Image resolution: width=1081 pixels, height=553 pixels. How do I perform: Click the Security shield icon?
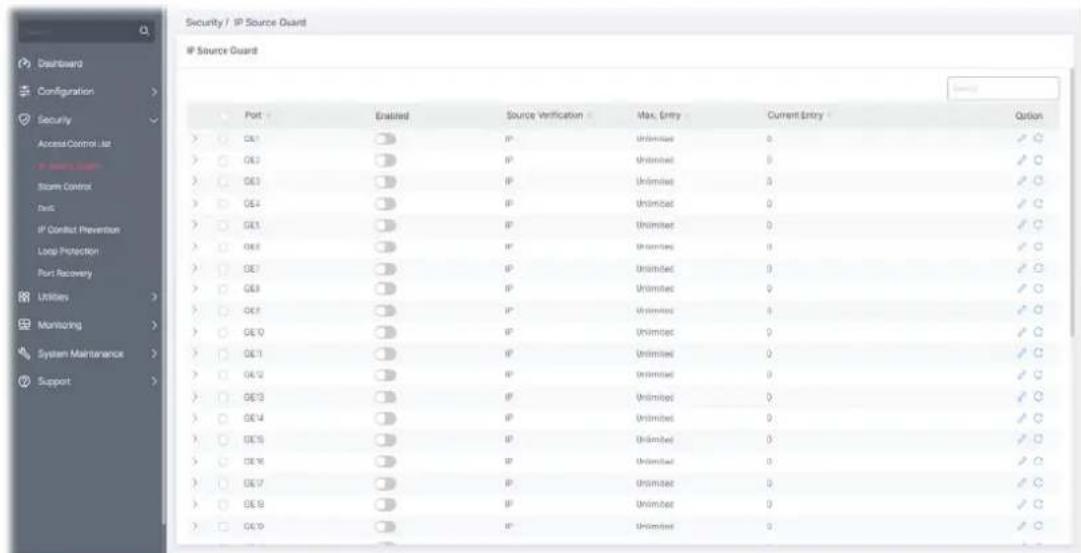tap(24, 119)
